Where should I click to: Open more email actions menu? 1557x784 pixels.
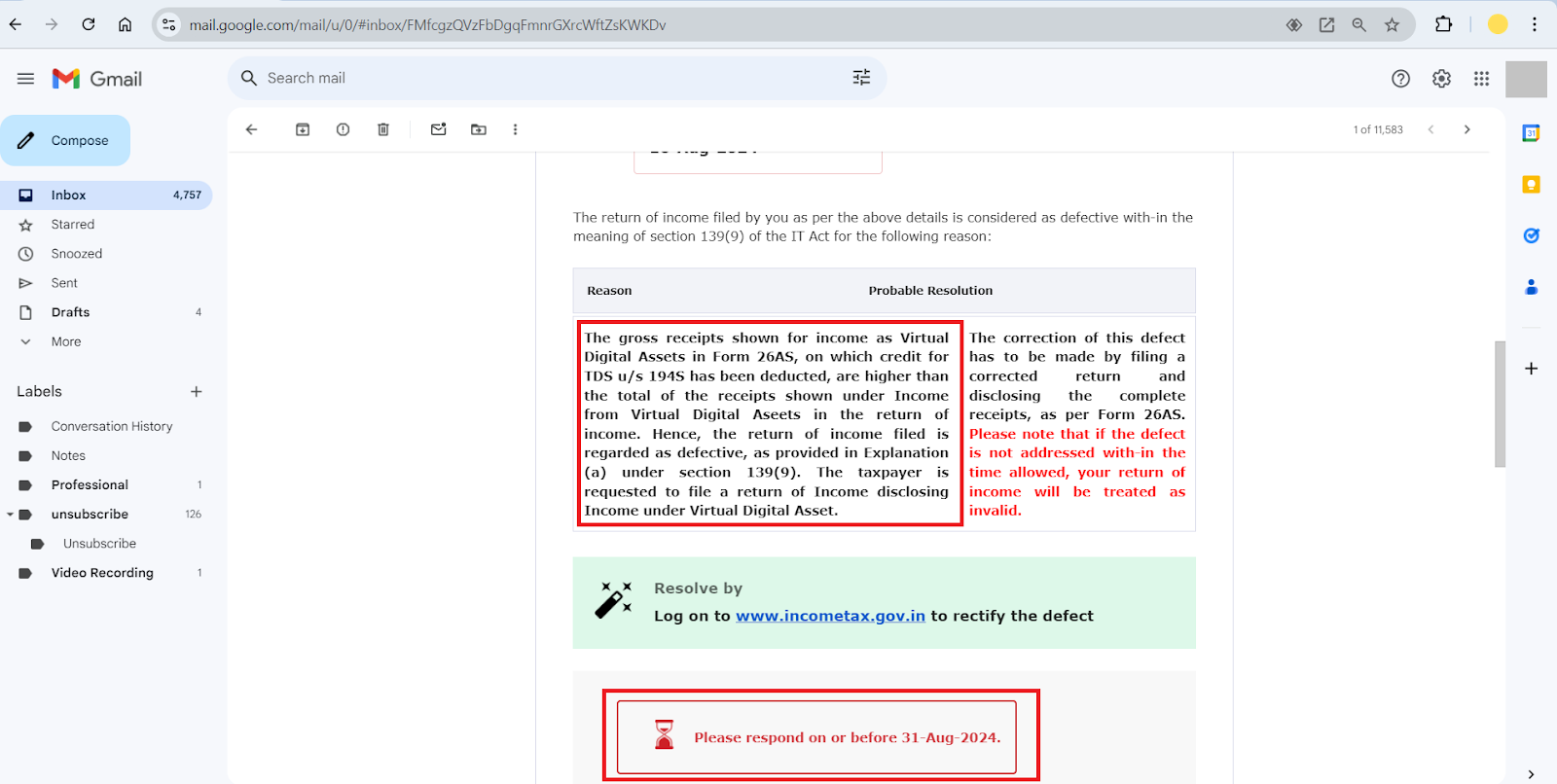point(515,129)
